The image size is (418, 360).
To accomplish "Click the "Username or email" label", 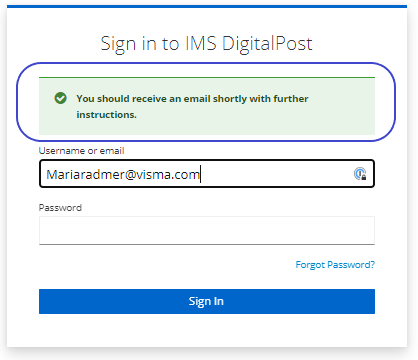I will pyautogui.click(x=81, y=151).
